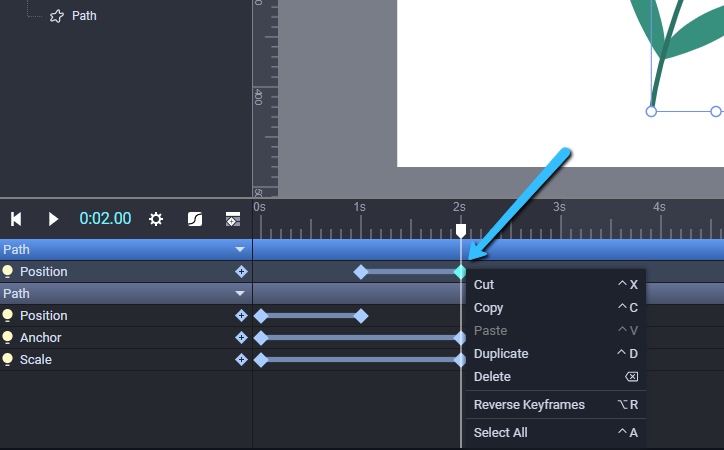The image size is (724, 450).
Task: Open the easing curve editor icon
Action: coord(195,219)
